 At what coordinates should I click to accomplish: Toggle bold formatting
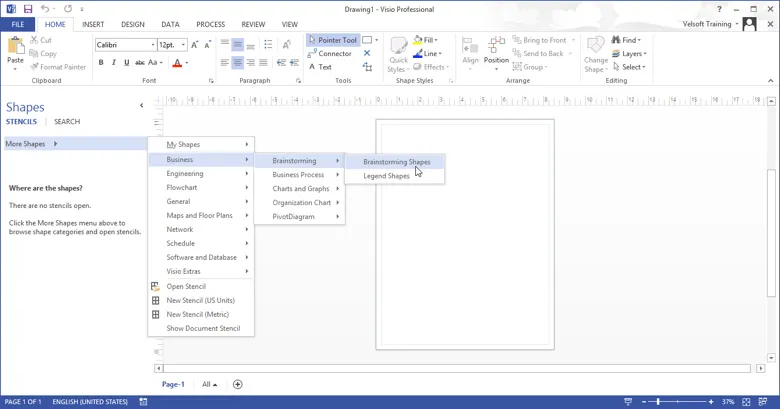[x=101, y=62]
